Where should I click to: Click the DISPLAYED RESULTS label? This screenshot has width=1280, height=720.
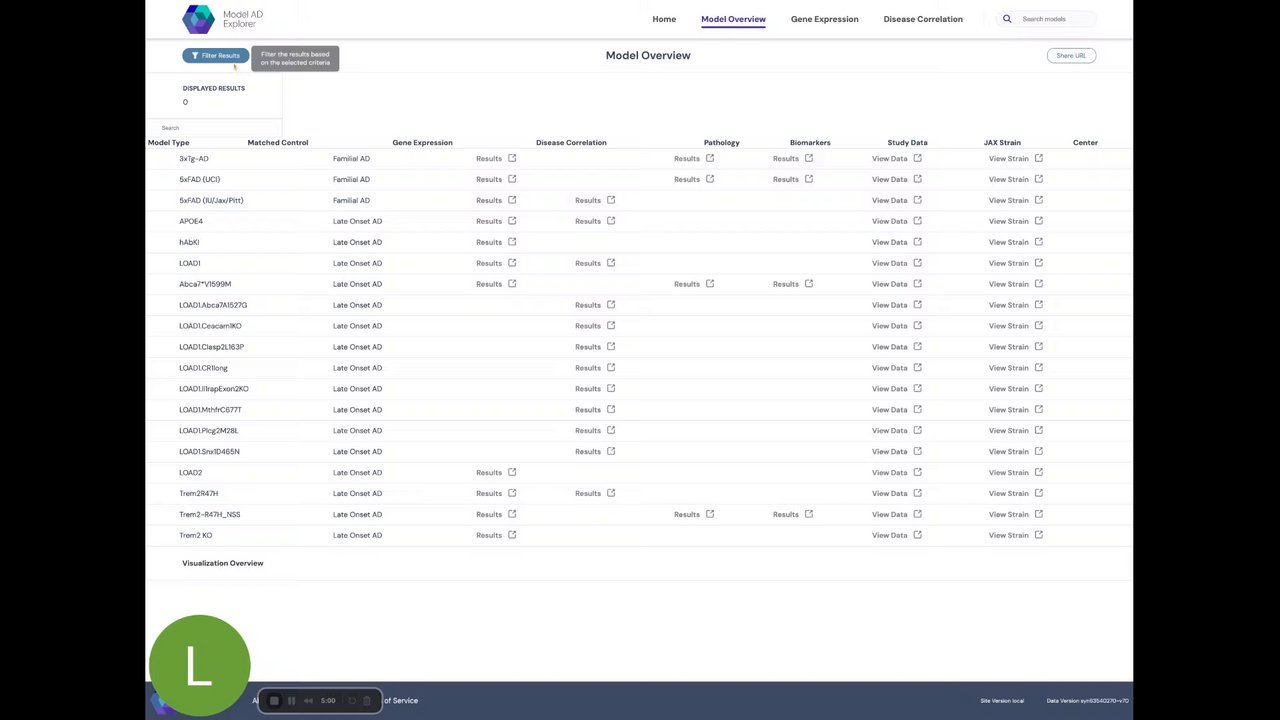pos(214,88)
